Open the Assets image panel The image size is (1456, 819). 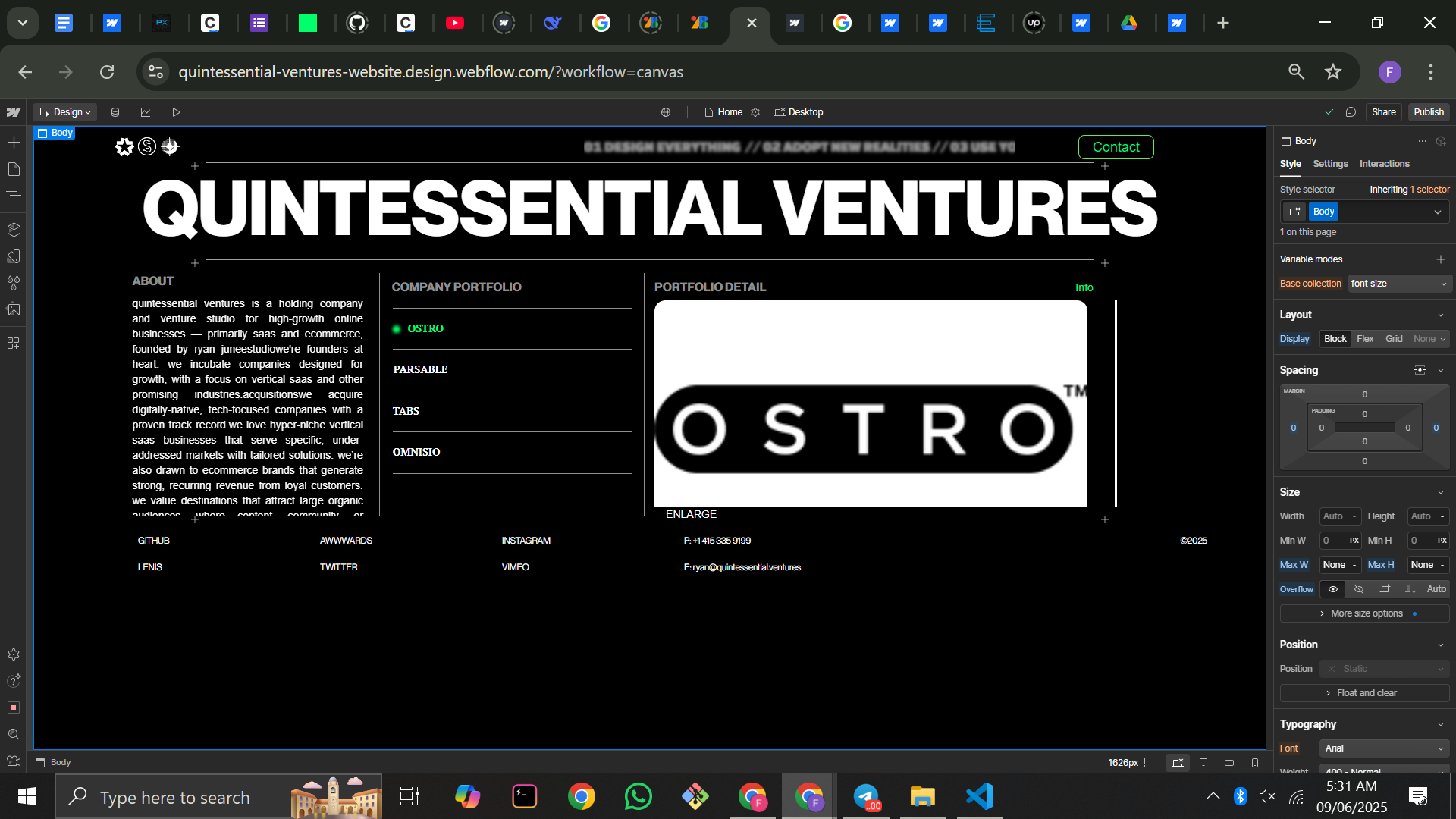click(x=14, y=309)
